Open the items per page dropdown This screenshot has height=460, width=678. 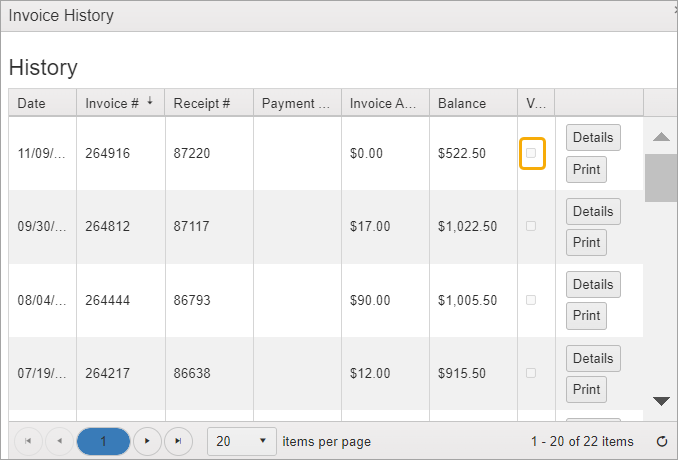click(x=243, y=441)
